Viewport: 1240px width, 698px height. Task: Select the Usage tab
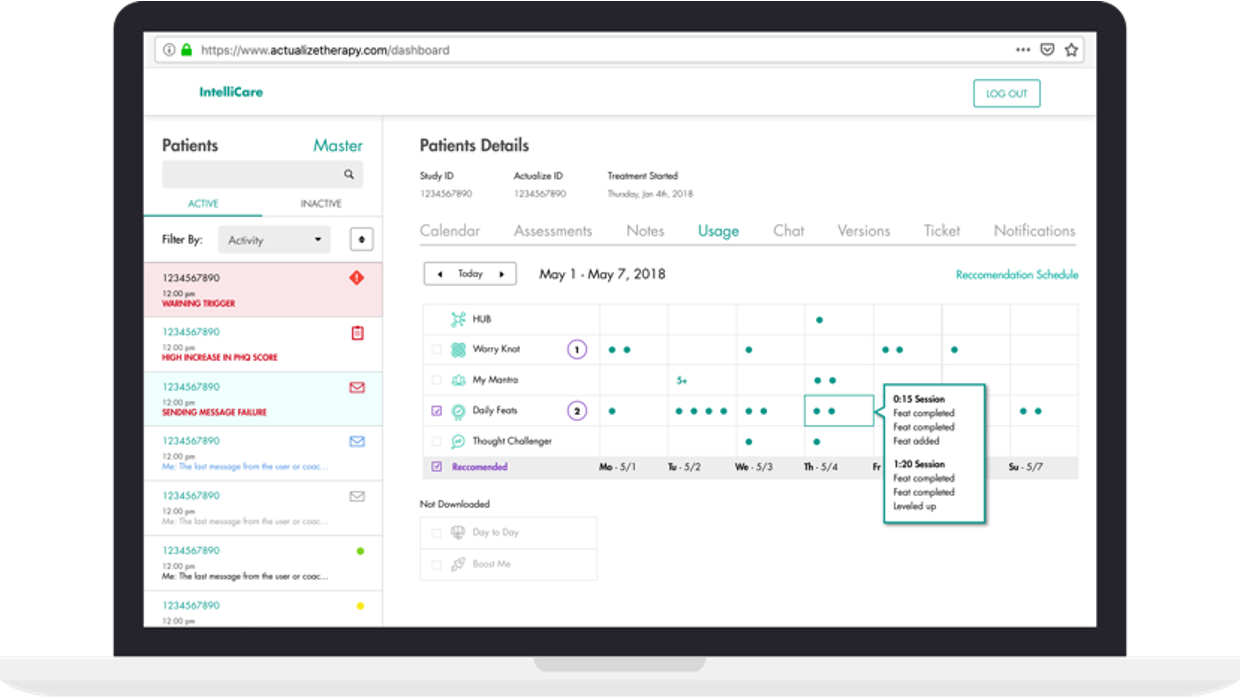pyautogui.click(x=718, y=231)
